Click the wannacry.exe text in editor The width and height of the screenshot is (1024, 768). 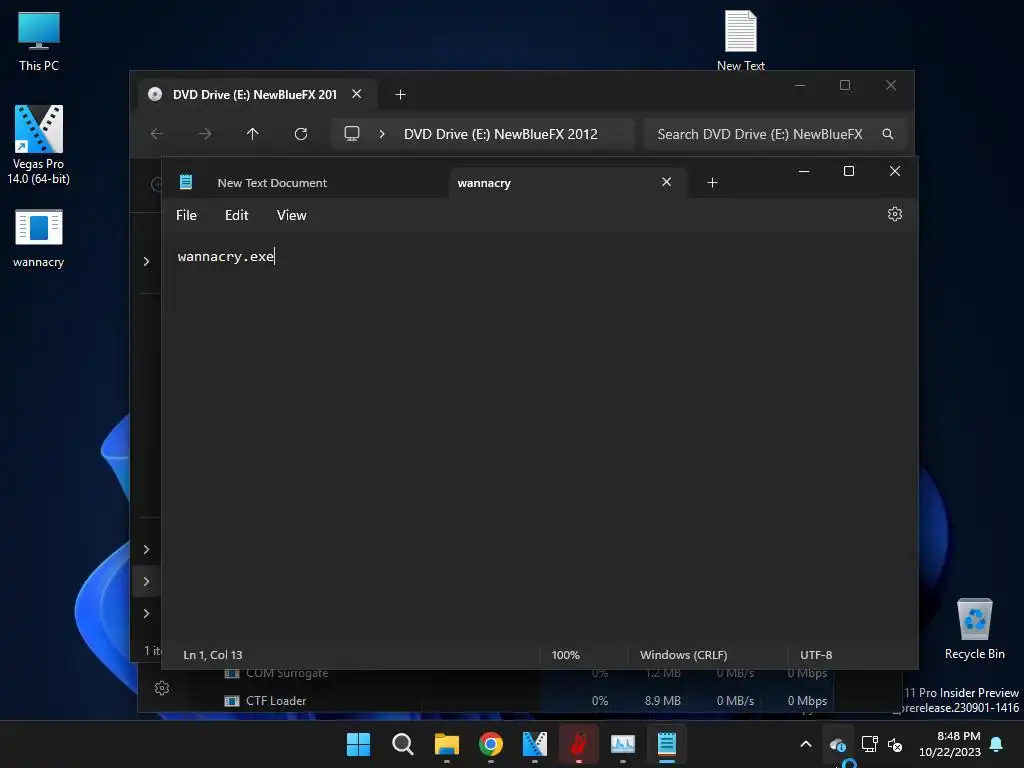[225, 257]
